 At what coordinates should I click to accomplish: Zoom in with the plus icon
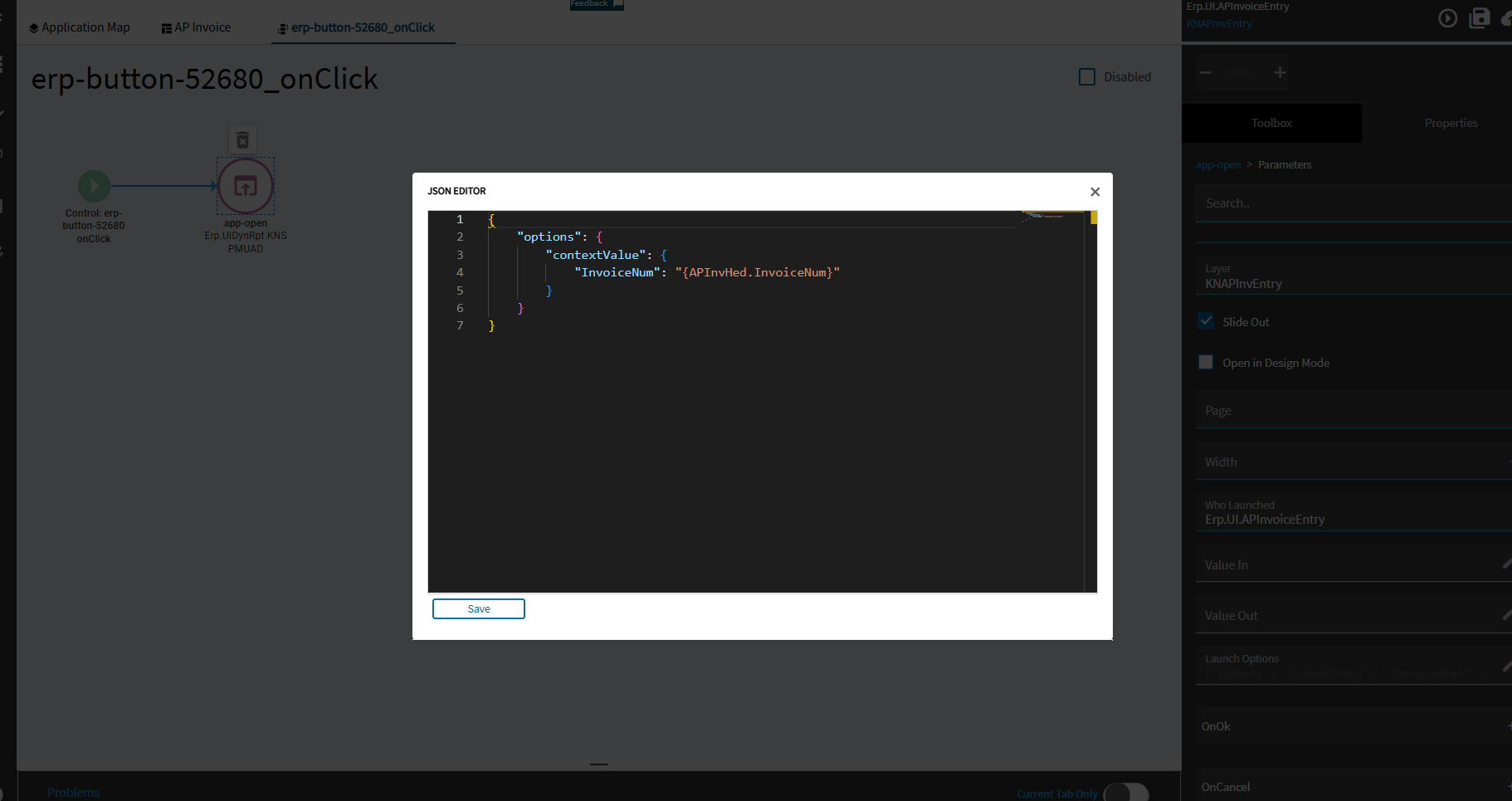click(1280, 73)
